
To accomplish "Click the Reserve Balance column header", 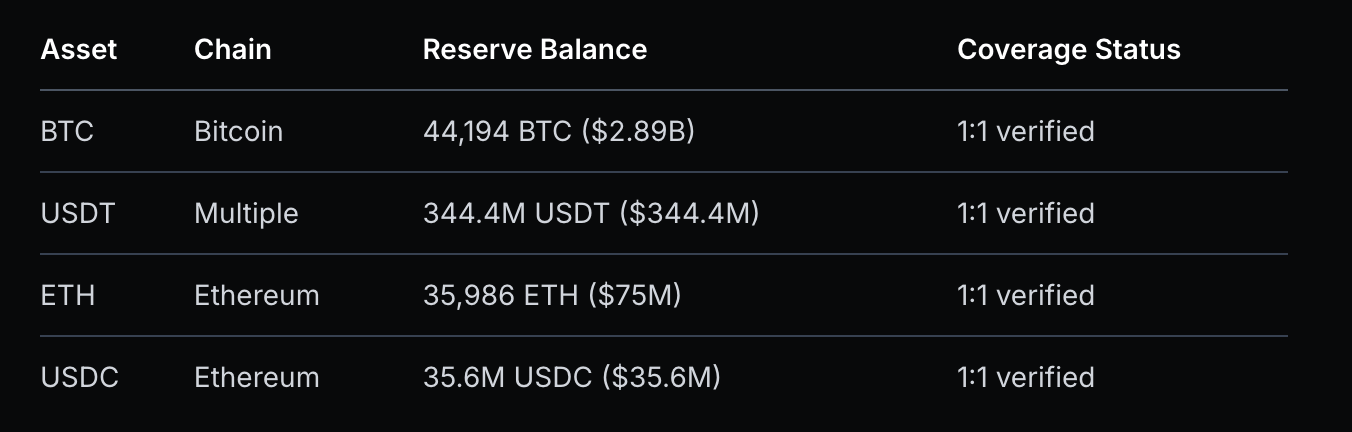I will [x=534, y=50].
